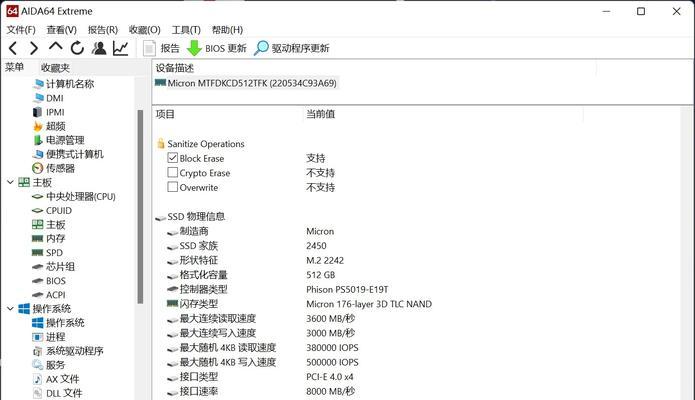Select the 系统驱动程序 tree item
Screen dimensions: 695x400
coord(74,351)
